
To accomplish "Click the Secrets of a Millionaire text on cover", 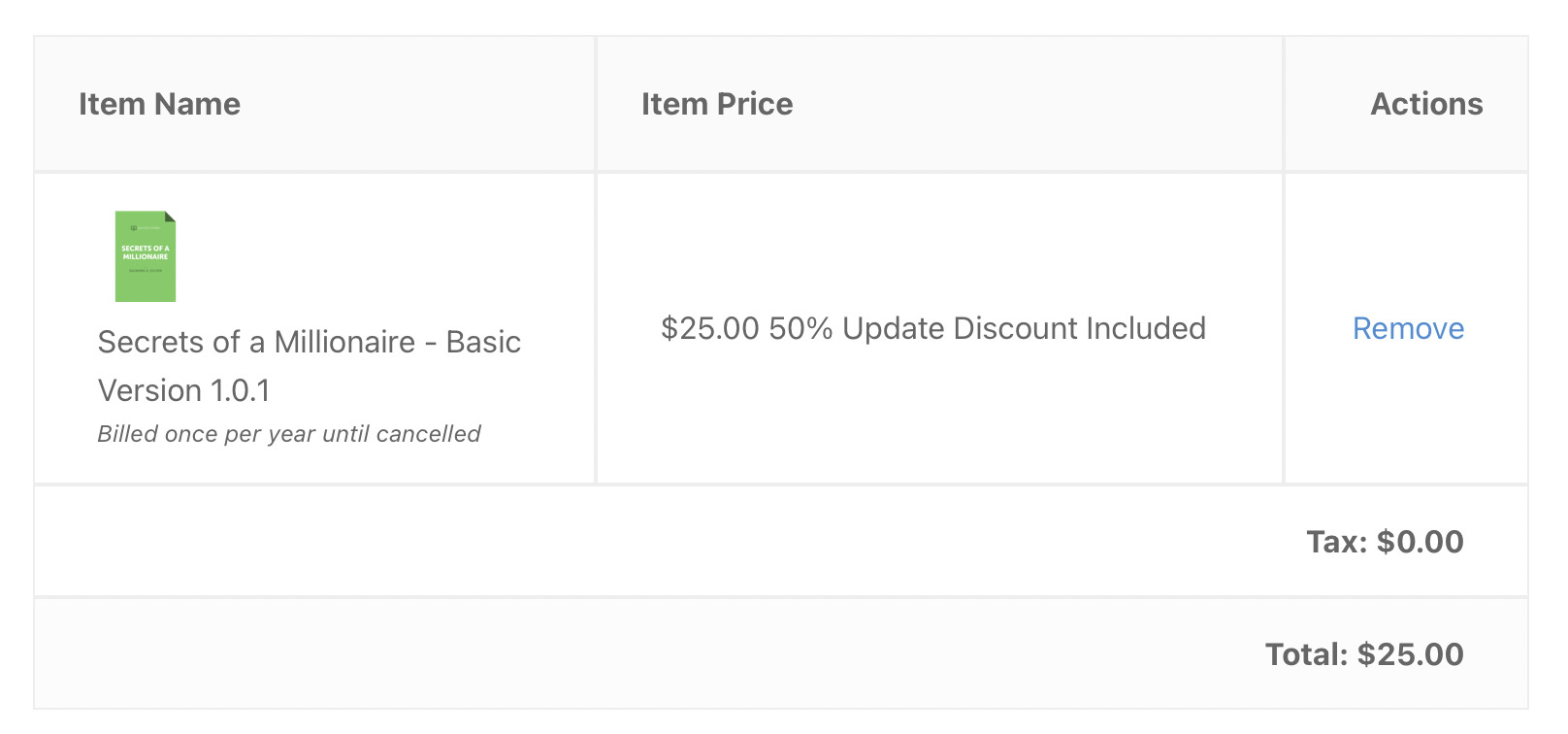I will pos(146,252).
